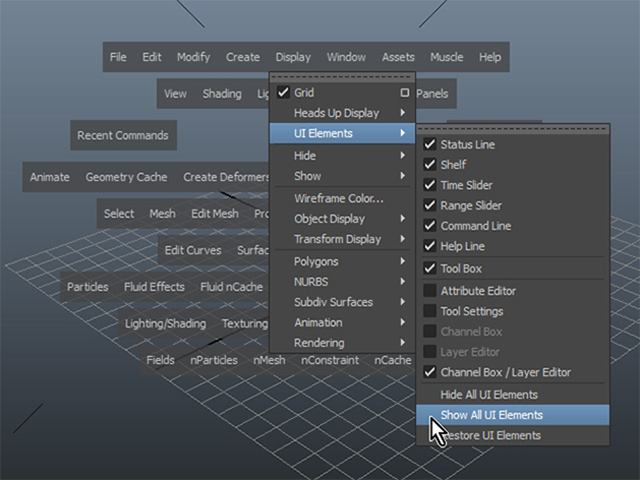Open the Edit Mesh menu

coord(215,213)
